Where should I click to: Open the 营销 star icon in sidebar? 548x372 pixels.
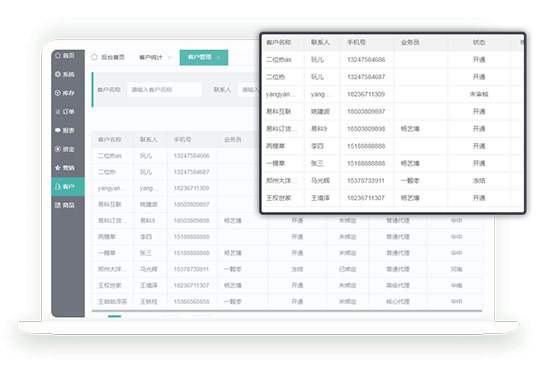point(58,168)
